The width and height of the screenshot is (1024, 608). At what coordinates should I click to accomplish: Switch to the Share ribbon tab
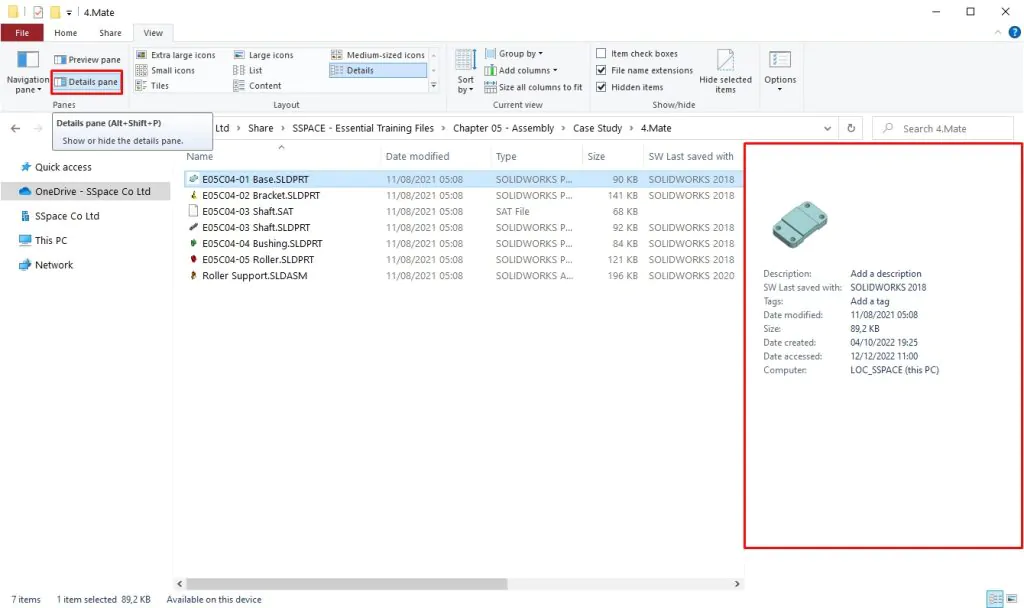110,33
